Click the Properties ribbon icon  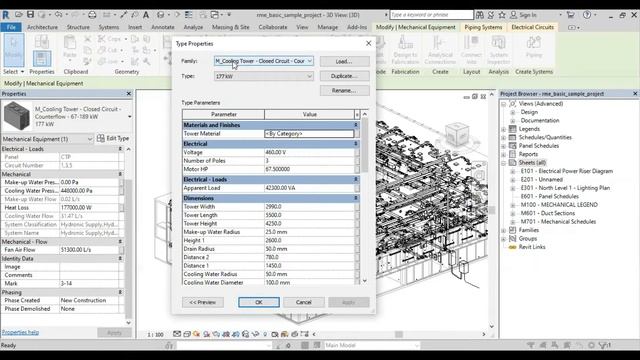click(x=42, y=58)
